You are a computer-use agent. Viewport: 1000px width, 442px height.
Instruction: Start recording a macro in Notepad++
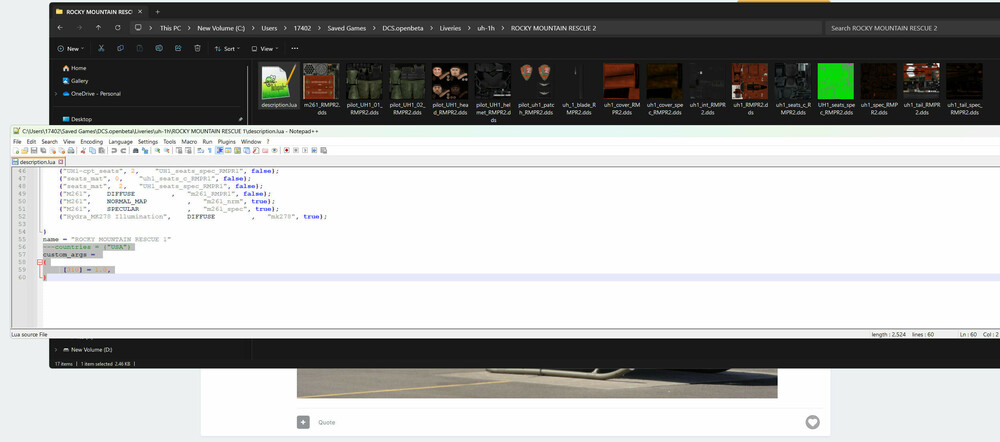click(286, 151)
